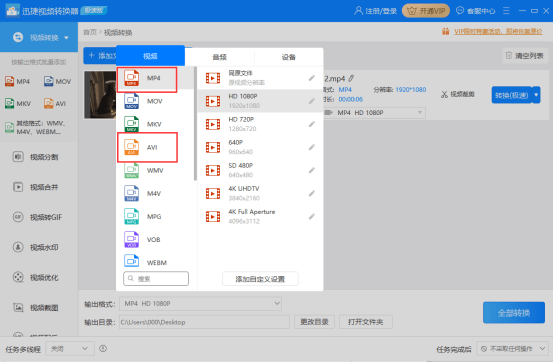Switch to the 音频 tab

pos(219,57)
